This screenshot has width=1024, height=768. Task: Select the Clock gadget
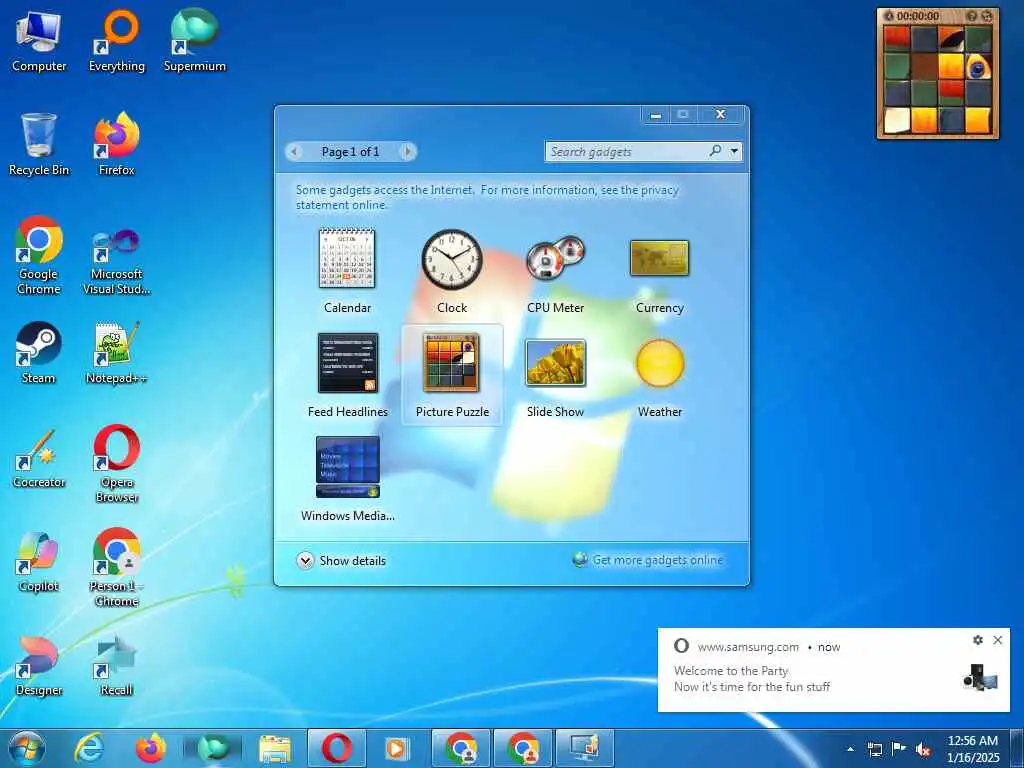coord(452,270)
